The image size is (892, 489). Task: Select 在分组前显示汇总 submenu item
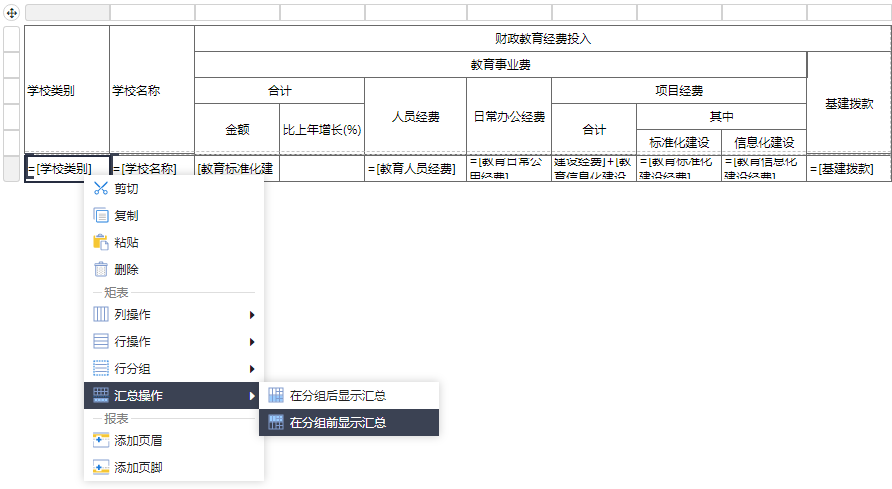point(349,422)
